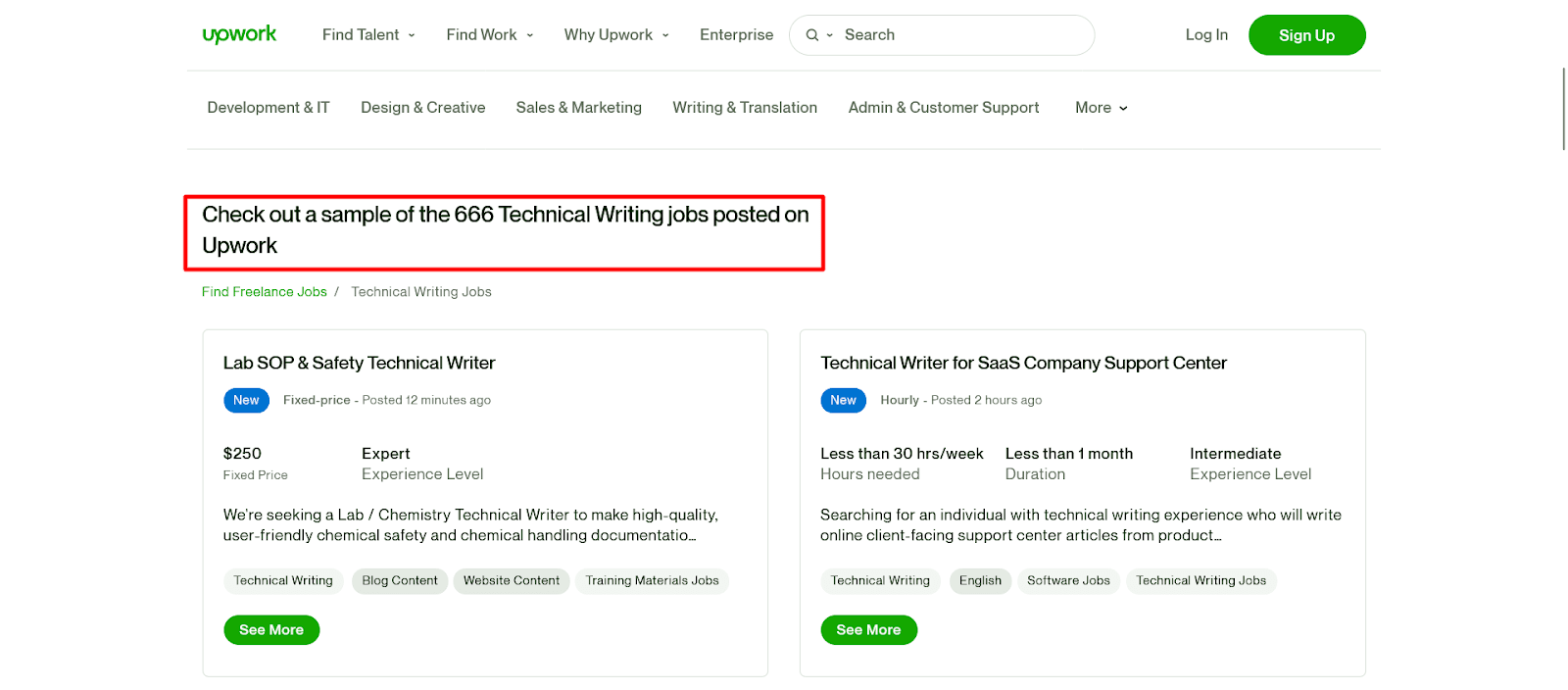Click the Log In link
Viewport: 1568px width, 690px height.
tap(1206, 35)
